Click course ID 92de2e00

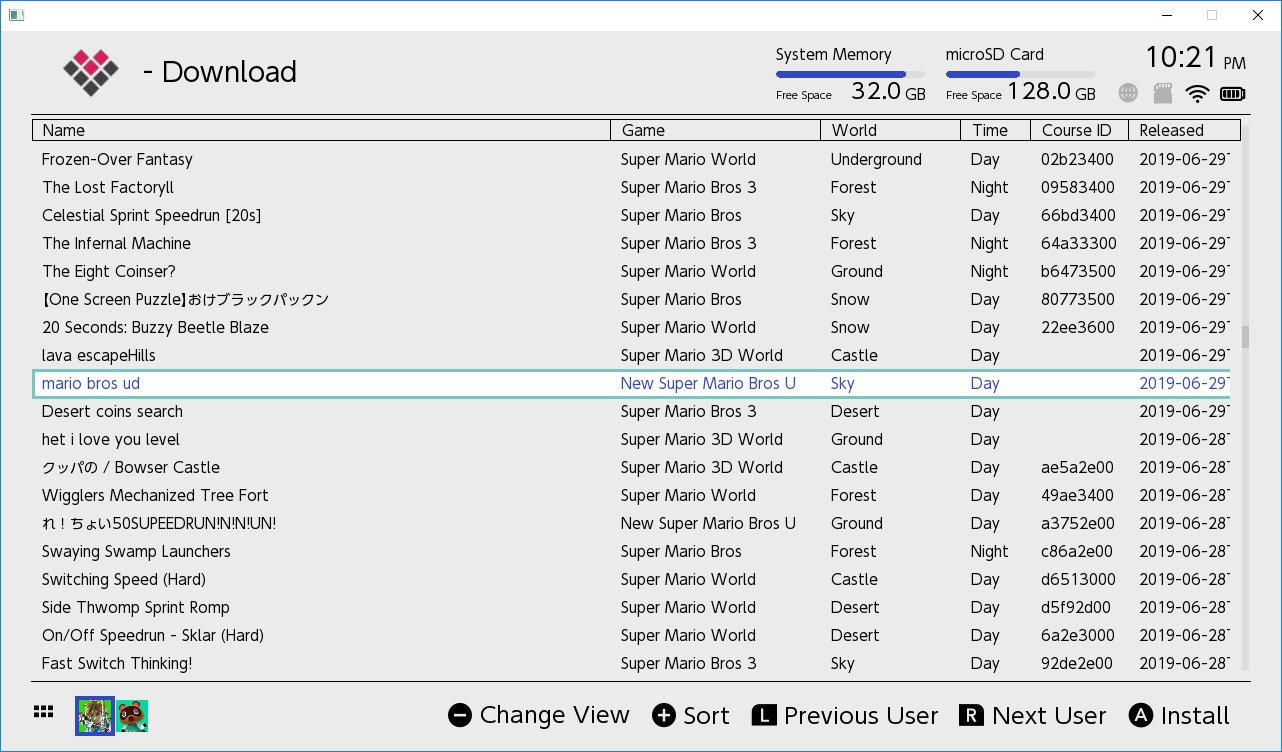[1077, 663]
